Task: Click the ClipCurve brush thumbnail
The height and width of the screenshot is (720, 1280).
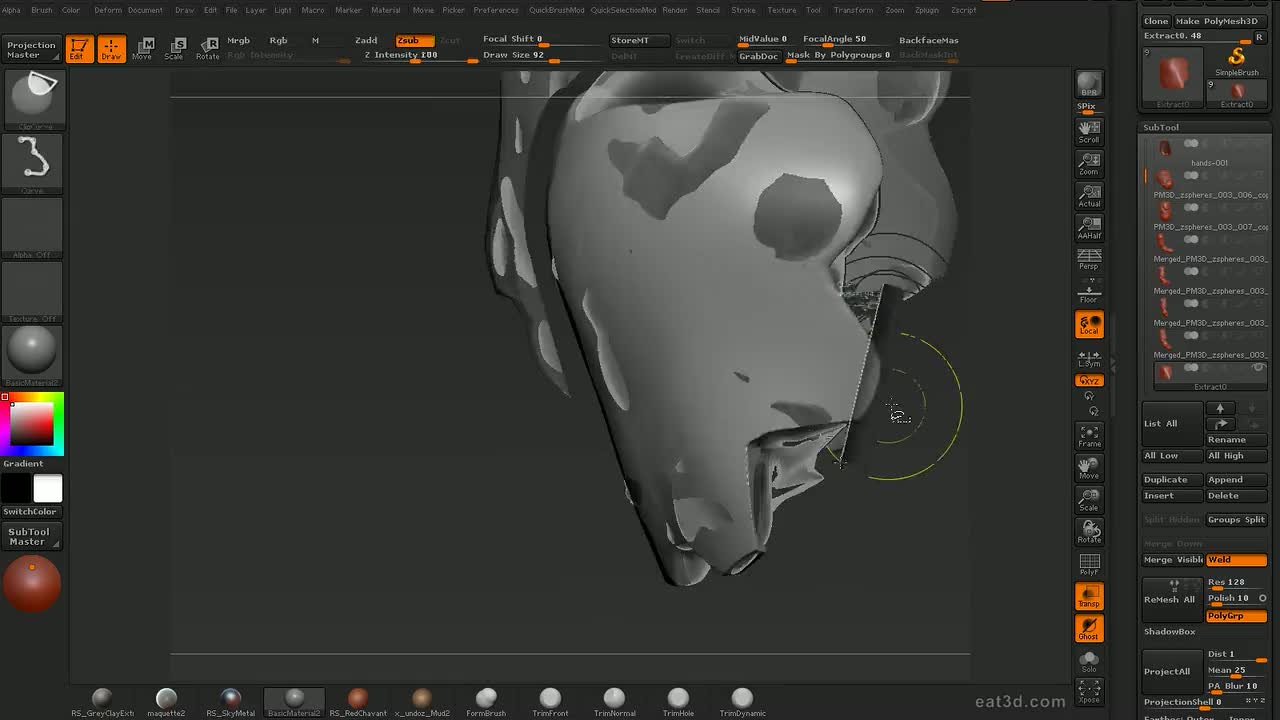Action: pyautogui.click(x=32, y=100)
